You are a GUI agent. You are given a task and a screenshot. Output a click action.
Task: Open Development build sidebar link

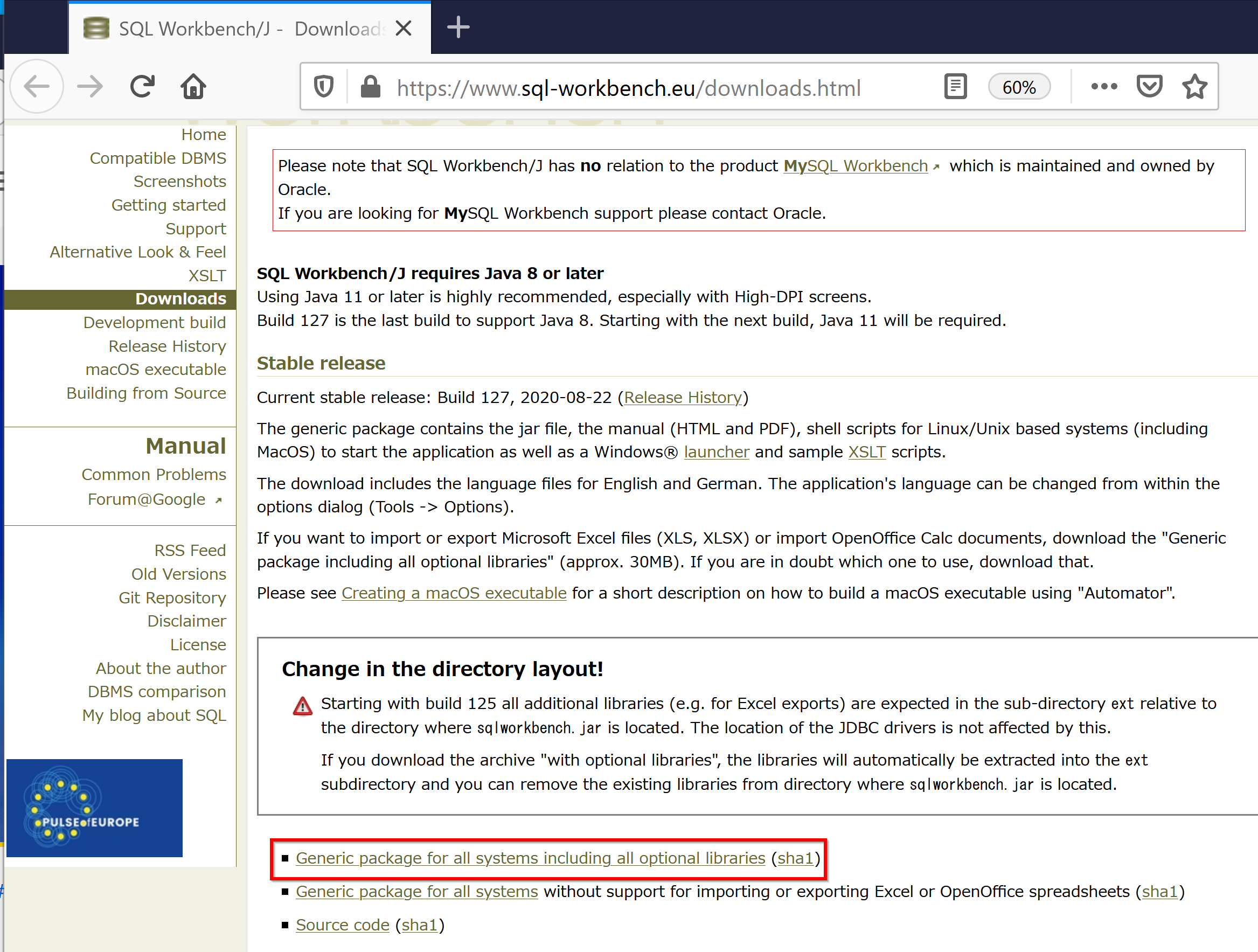[x=154, y=322]
